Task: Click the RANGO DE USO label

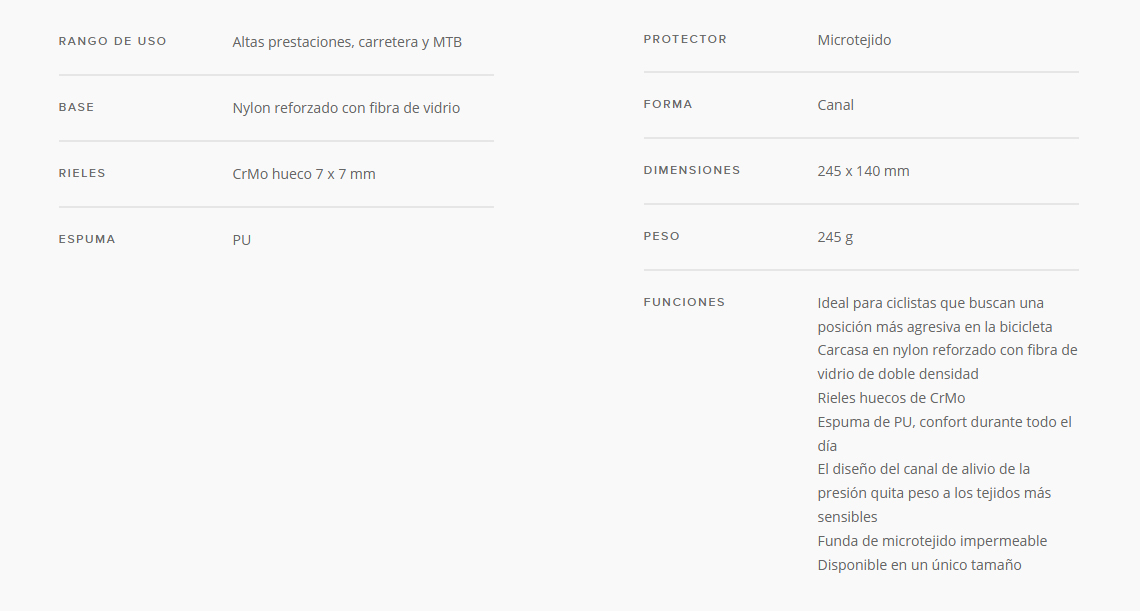Action: pyautogui.click(x=113, y=41)
